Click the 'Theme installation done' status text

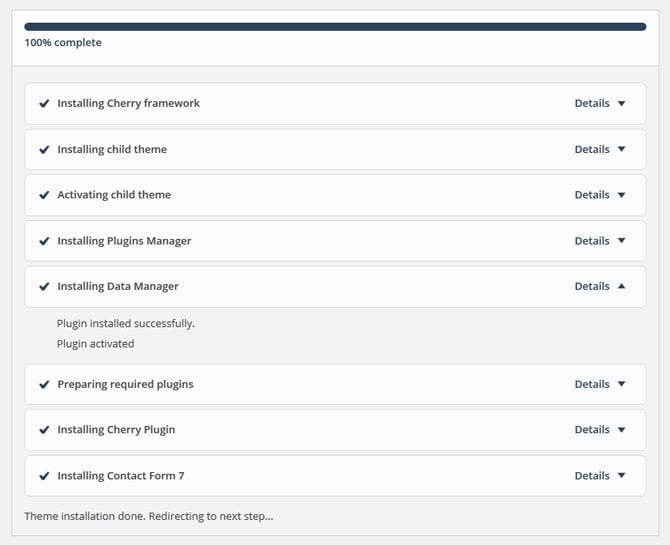pos(148,517)
